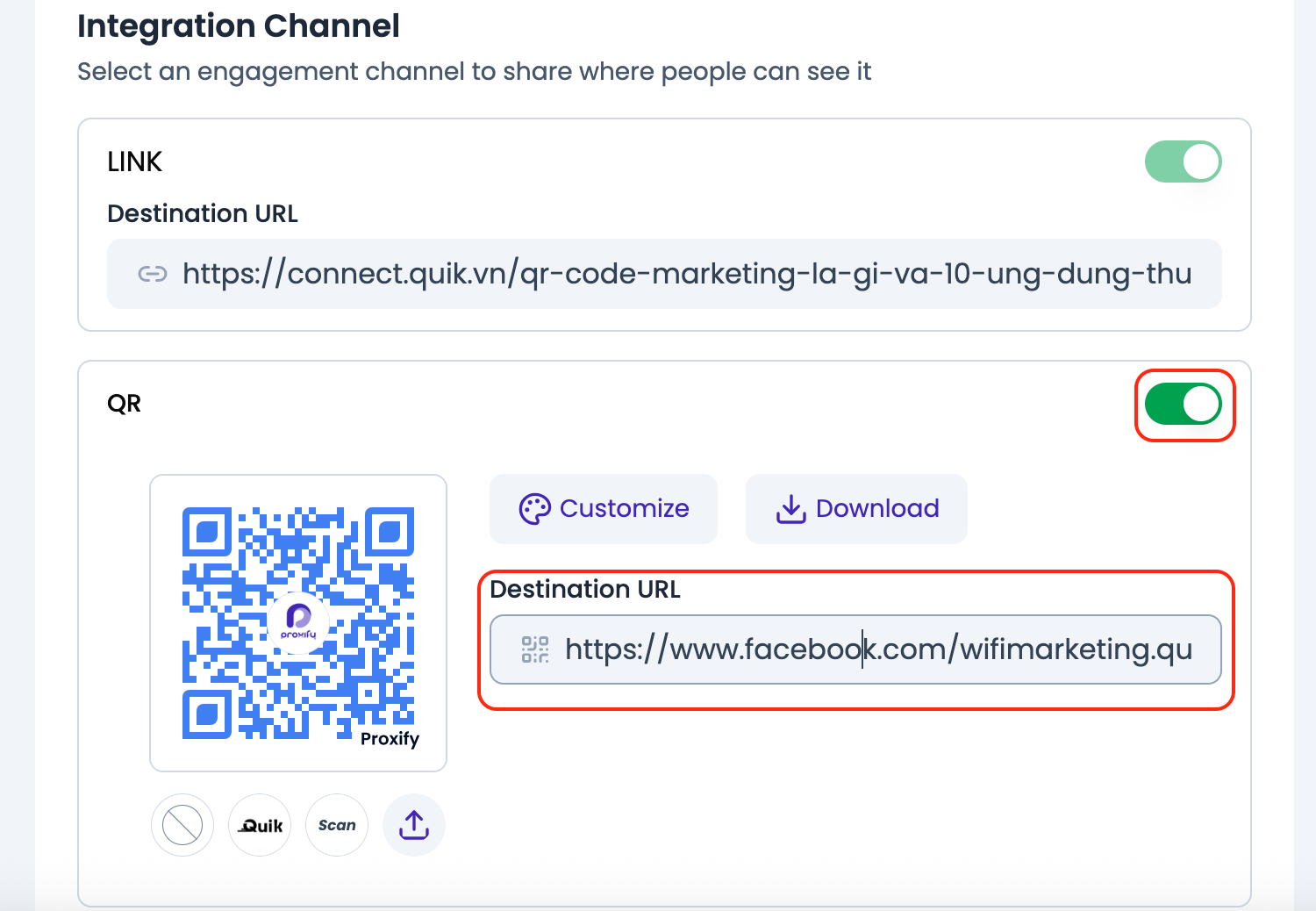The image size is (1316, 911).
Task: Choose the no-logo circle option below the QR
Action: pos(182,825)
